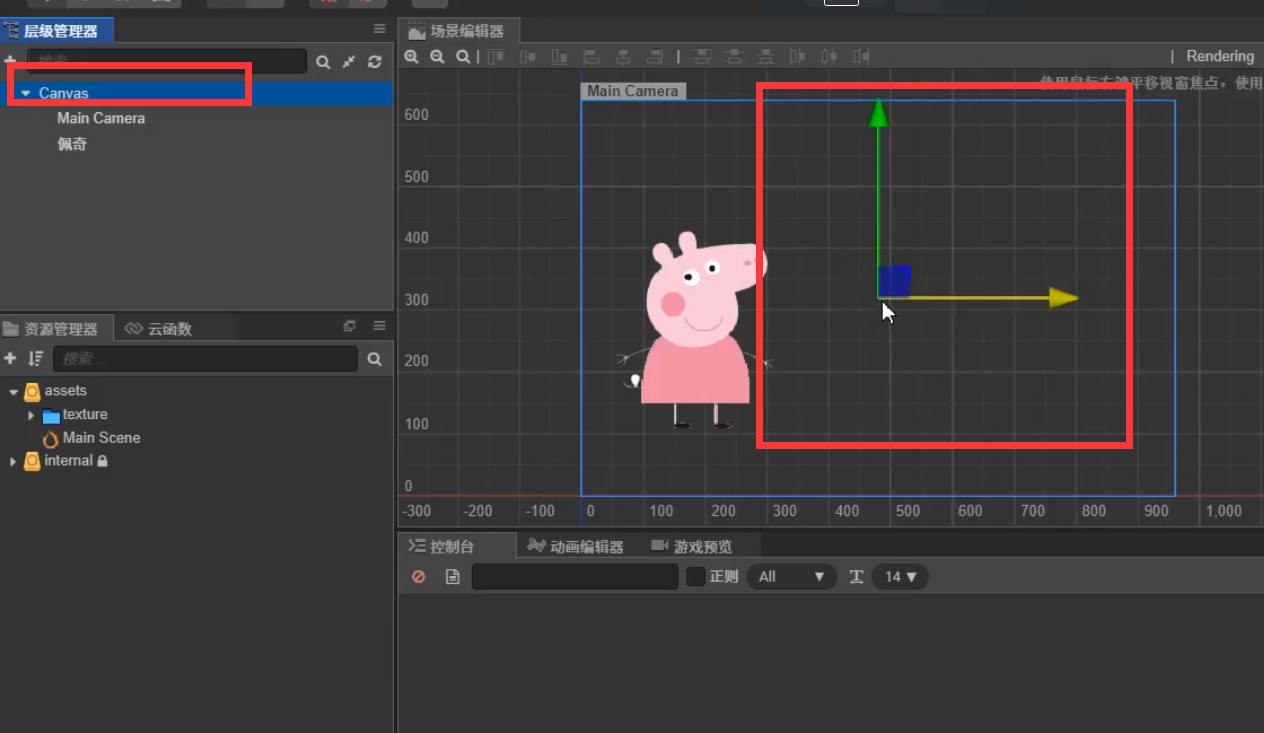The width and height of the screenshot is (1264, 733).
Task: Select Main Camera node in hierarchy
Action: pyautogui.click(x=101, y=118)
